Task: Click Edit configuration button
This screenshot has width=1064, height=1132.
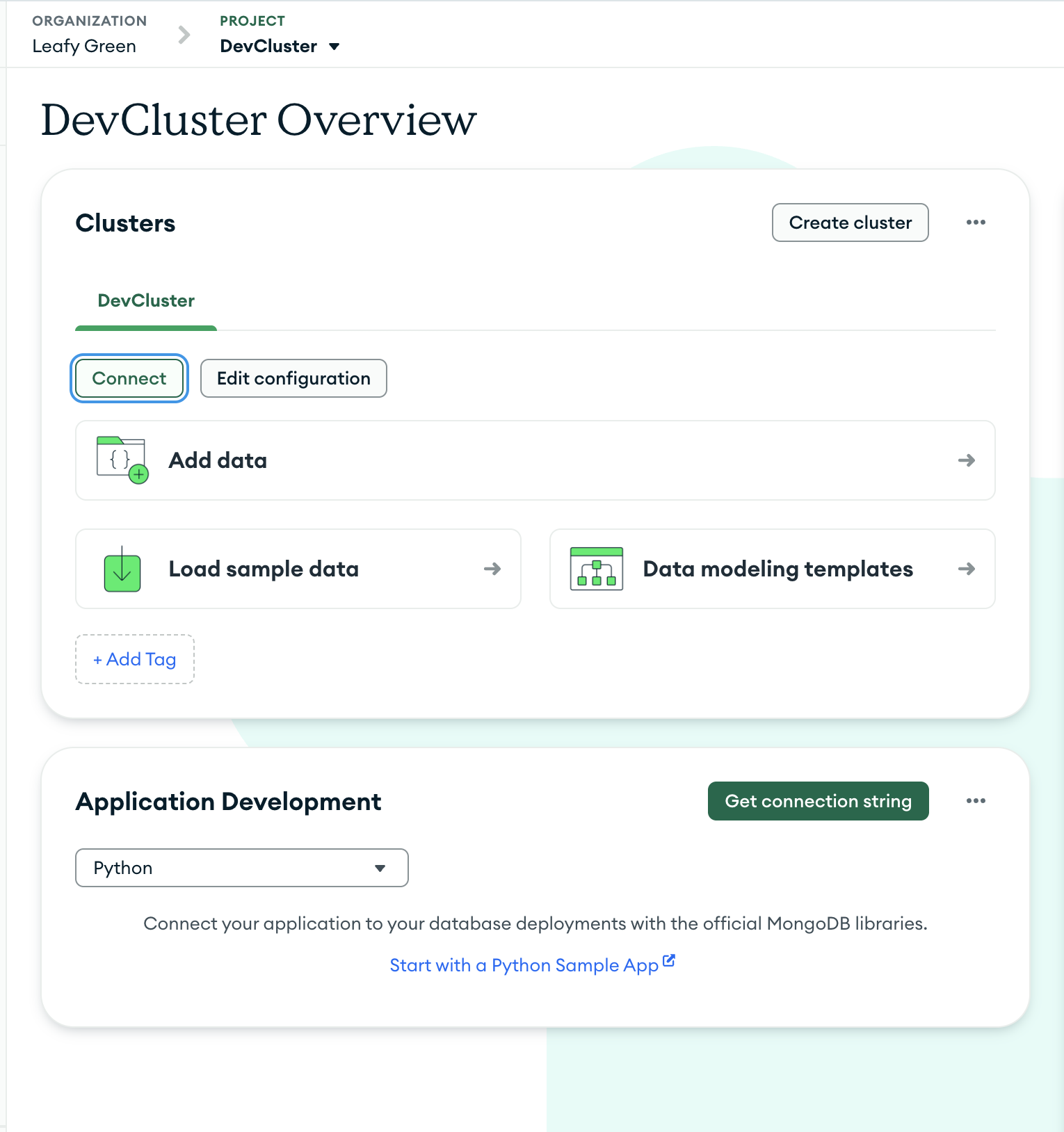Action: tap(293, 378)
